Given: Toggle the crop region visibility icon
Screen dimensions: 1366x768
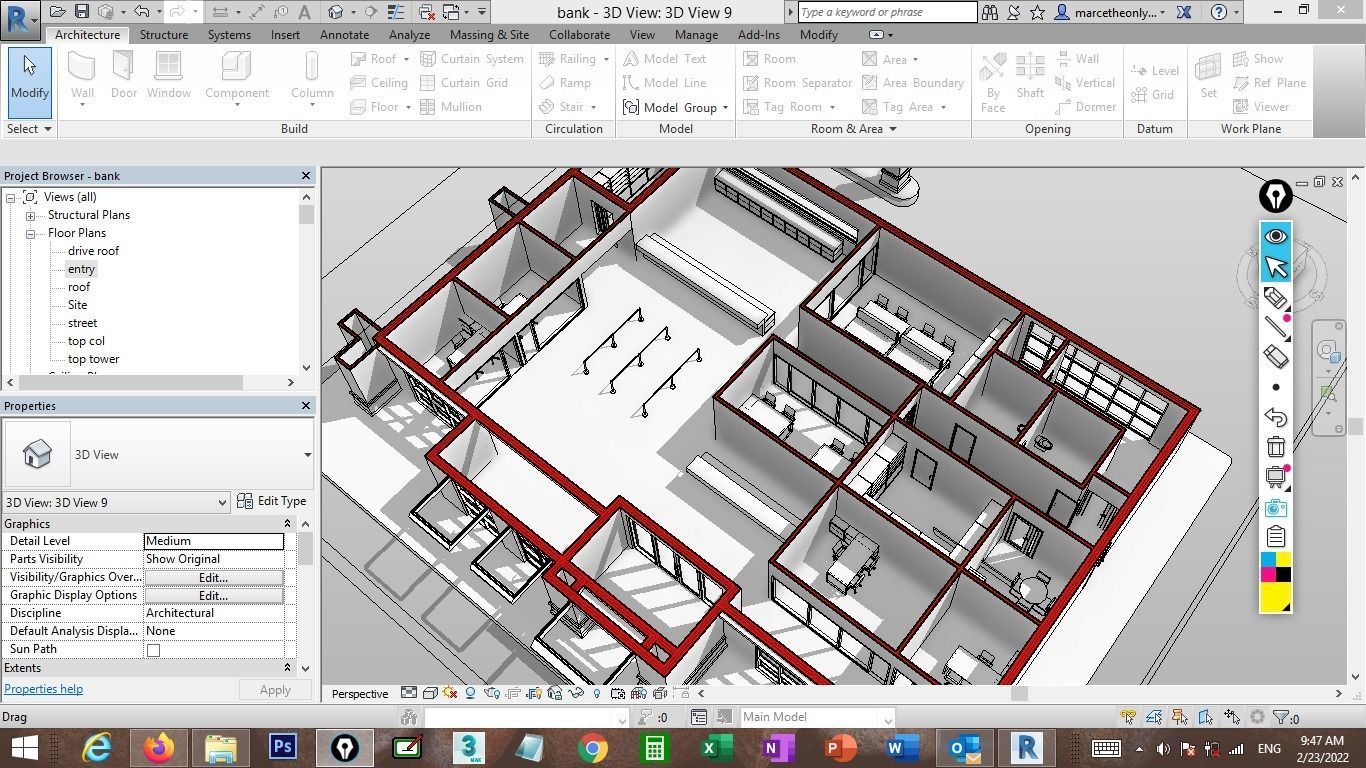Looking at the screenshot, I should [534, 692].
